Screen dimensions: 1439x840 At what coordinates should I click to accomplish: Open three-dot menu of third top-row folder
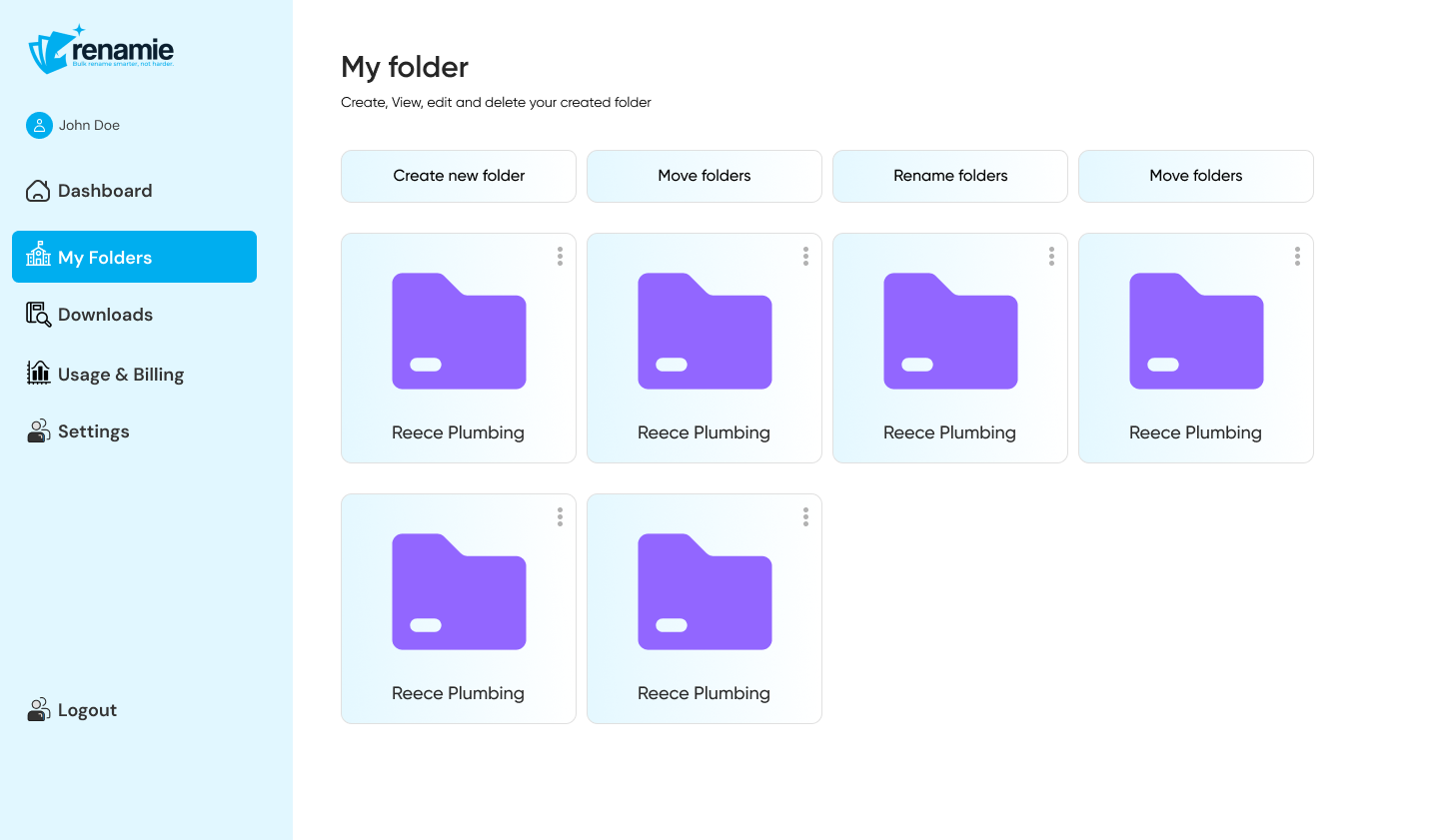(1051, 257)
